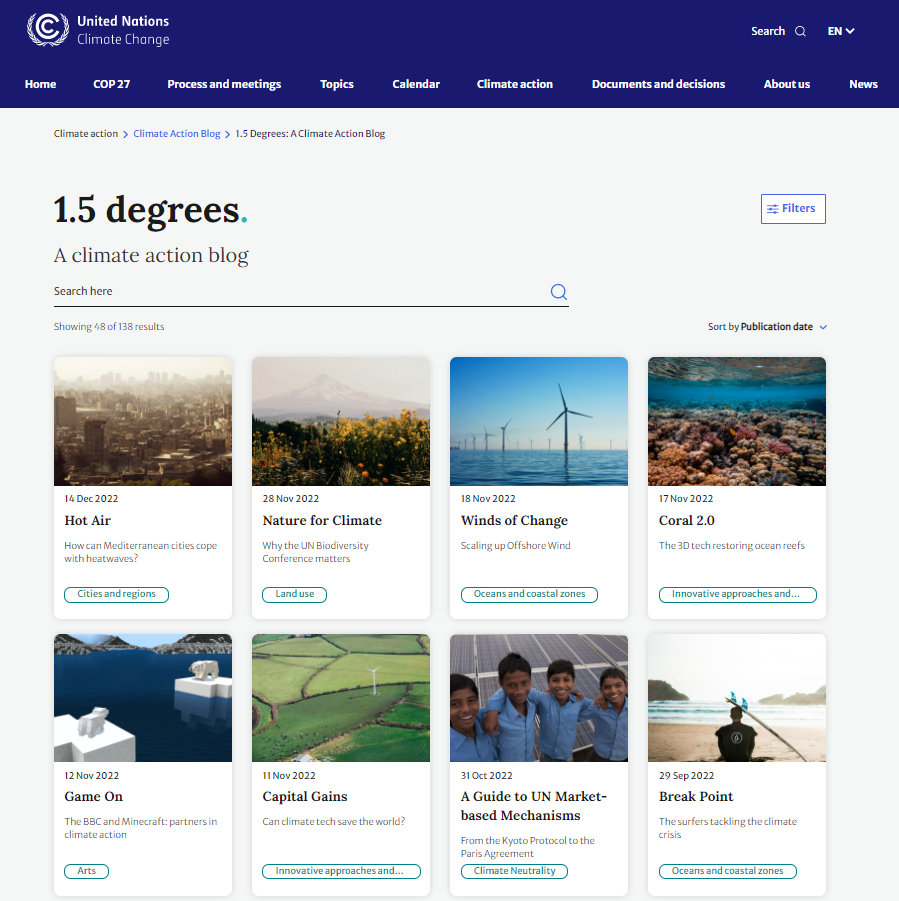Click 'The BBC and Minecraft' description
The width and height of the screenshot is (899, 901).
coord(141,828)
